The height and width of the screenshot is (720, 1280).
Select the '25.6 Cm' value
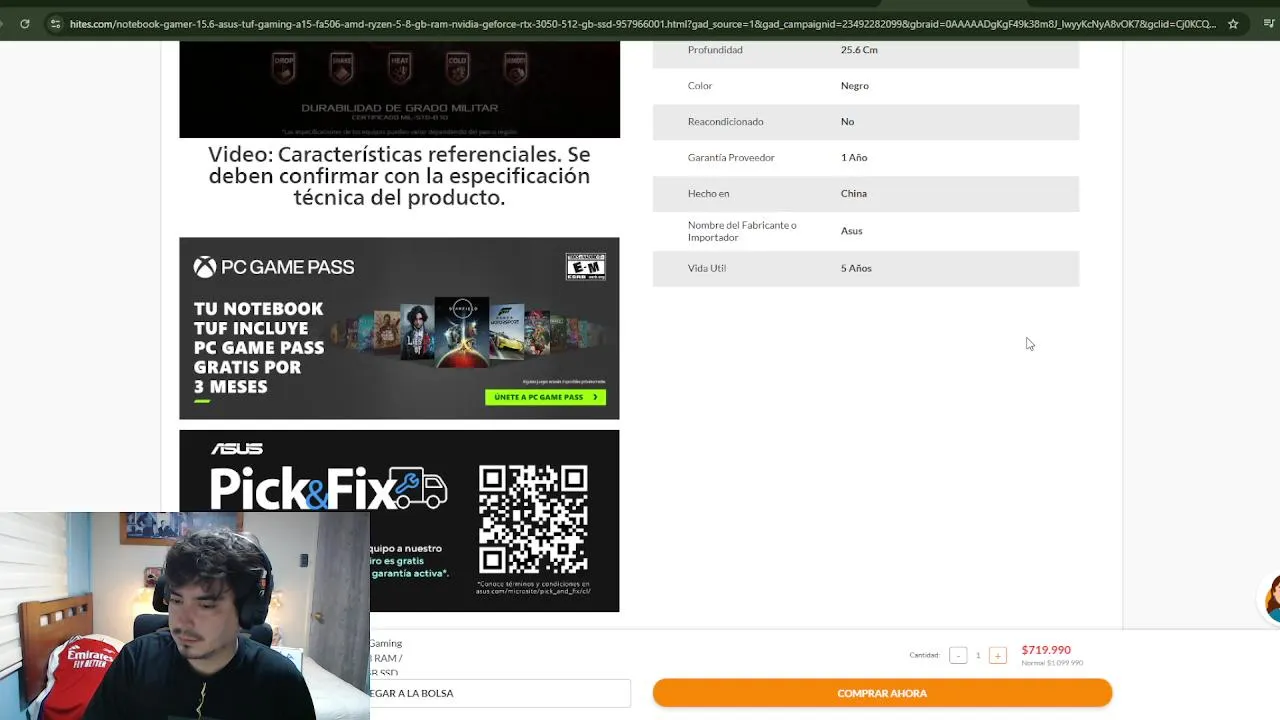point(859,49)
